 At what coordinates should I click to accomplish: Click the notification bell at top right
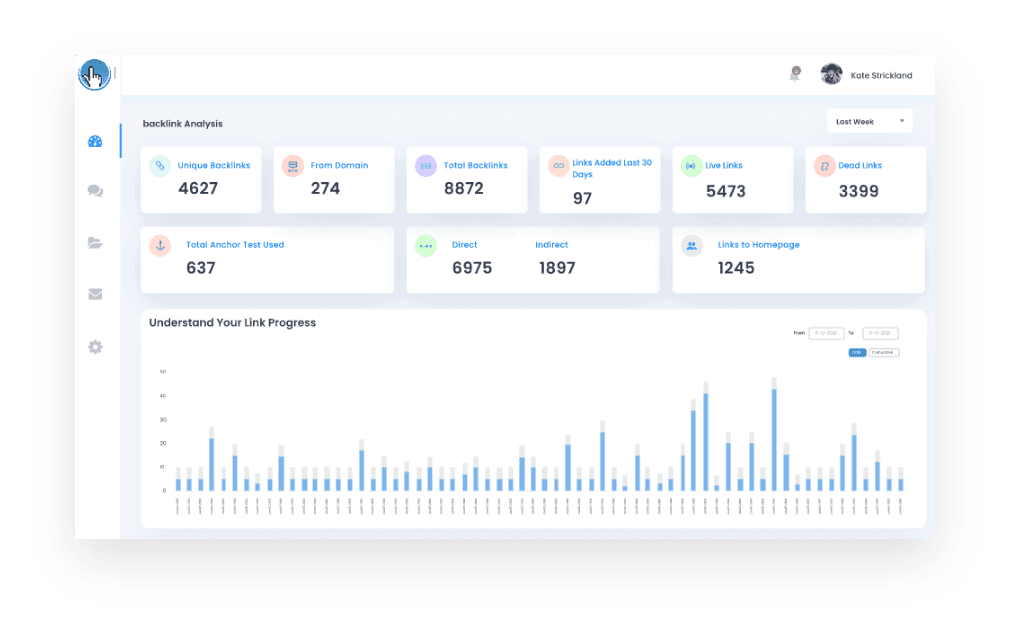click(795, 73)
